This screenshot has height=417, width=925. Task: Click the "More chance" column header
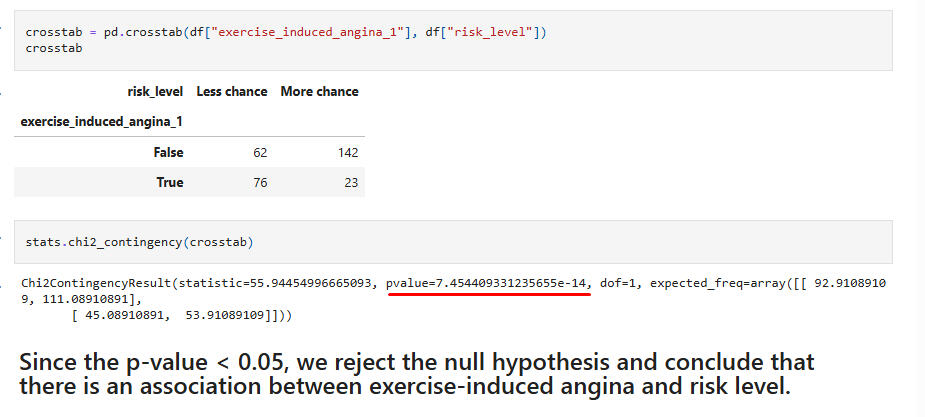[319, 91]
